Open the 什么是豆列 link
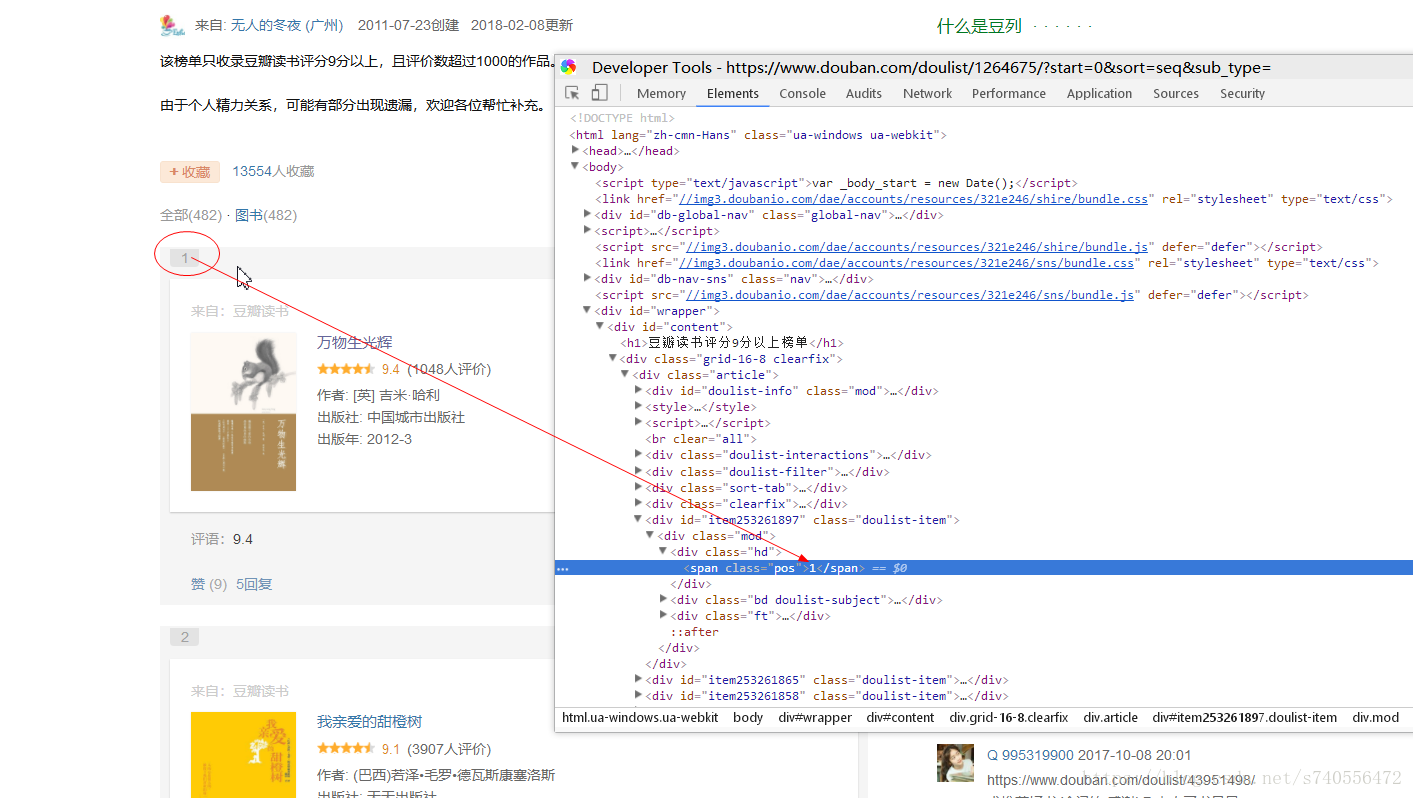This screenshot has height=798, width=1413. (x=979, y=26)
